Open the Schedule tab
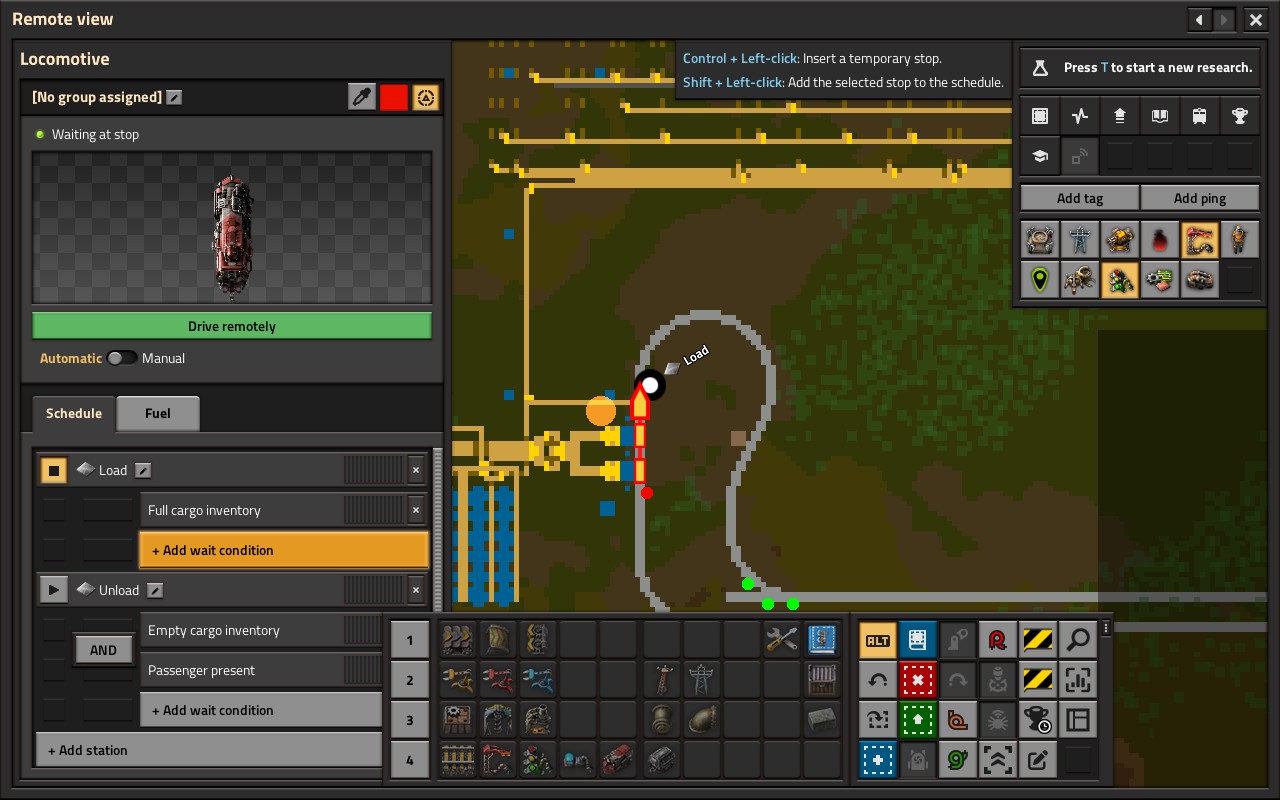1280x800 pixels. (74, 413)
